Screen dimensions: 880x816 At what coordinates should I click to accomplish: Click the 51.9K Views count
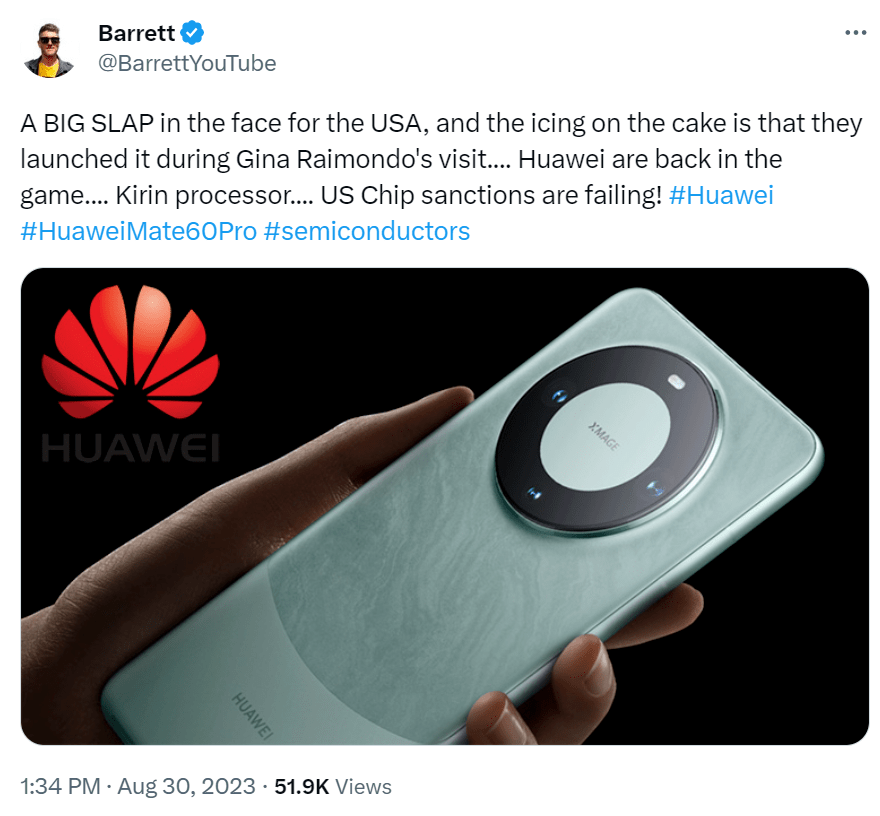point(333,786)
